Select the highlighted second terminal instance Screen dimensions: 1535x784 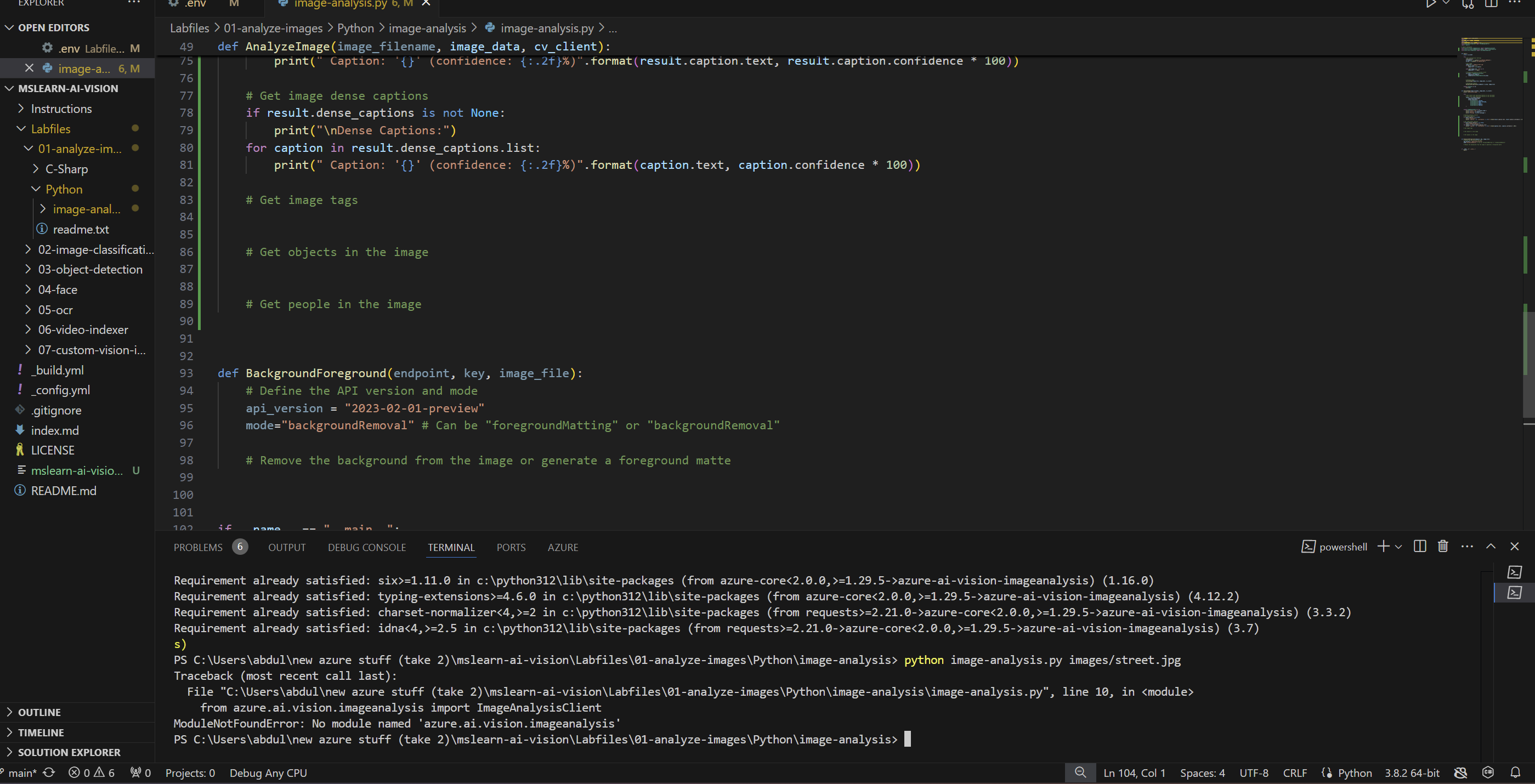click(x=1514, y=593)
